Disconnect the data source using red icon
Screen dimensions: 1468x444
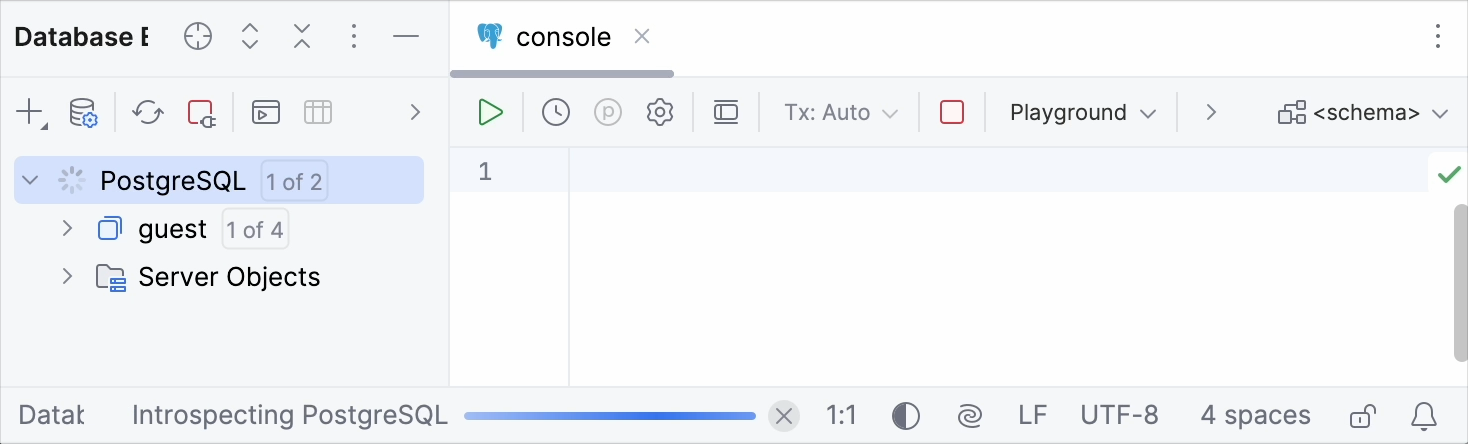(x=201, y=112)
